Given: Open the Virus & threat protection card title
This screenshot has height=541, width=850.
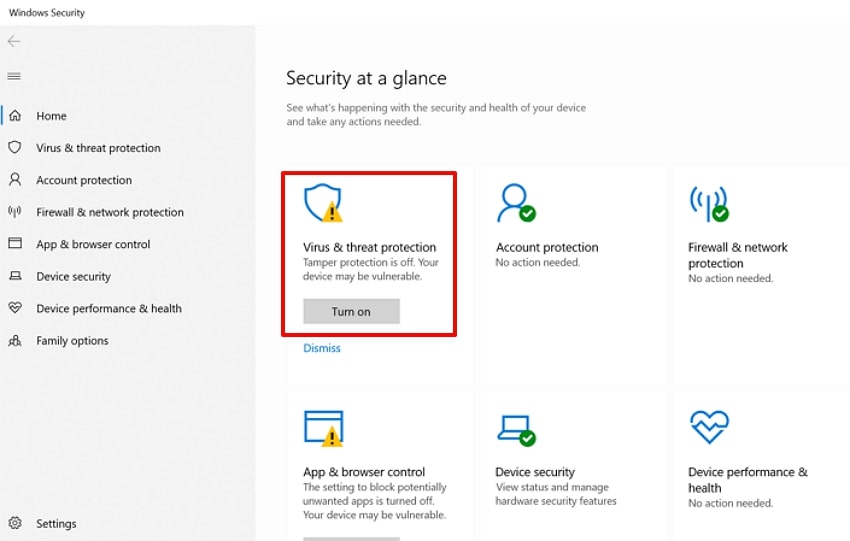Looking at the screenshot, I should (369, 247).
